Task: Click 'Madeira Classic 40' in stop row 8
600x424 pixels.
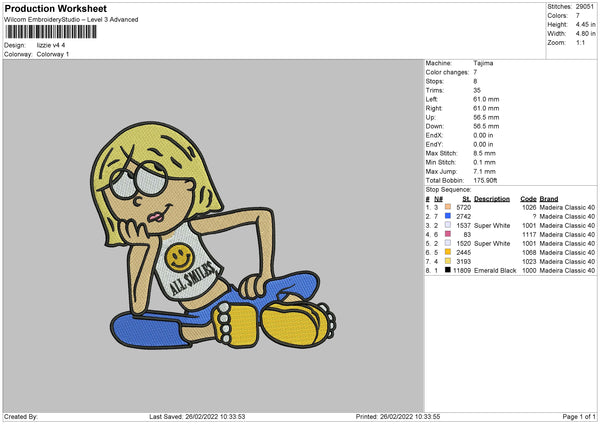Action: (567, 271)
